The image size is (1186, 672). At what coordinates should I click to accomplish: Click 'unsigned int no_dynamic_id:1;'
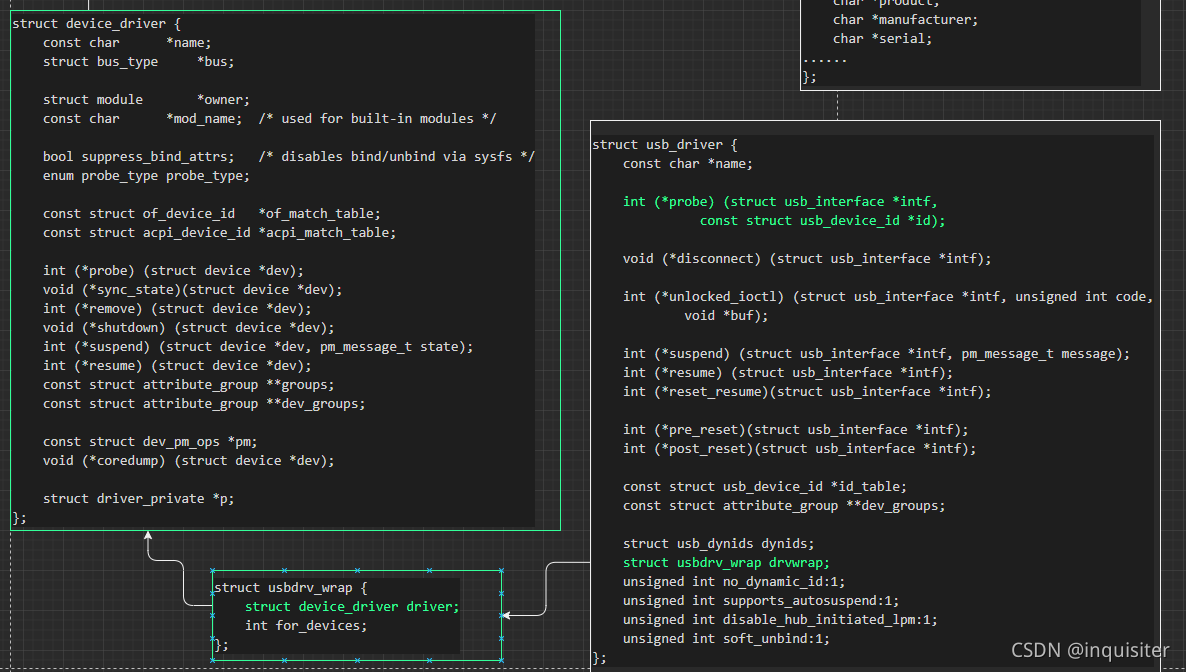pyautogui.click(x=734, y=581)
